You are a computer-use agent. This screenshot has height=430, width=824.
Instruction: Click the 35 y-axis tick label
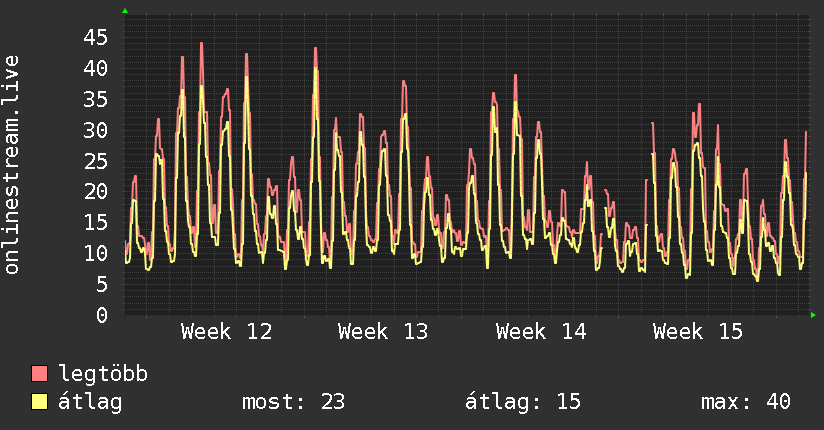96,99
